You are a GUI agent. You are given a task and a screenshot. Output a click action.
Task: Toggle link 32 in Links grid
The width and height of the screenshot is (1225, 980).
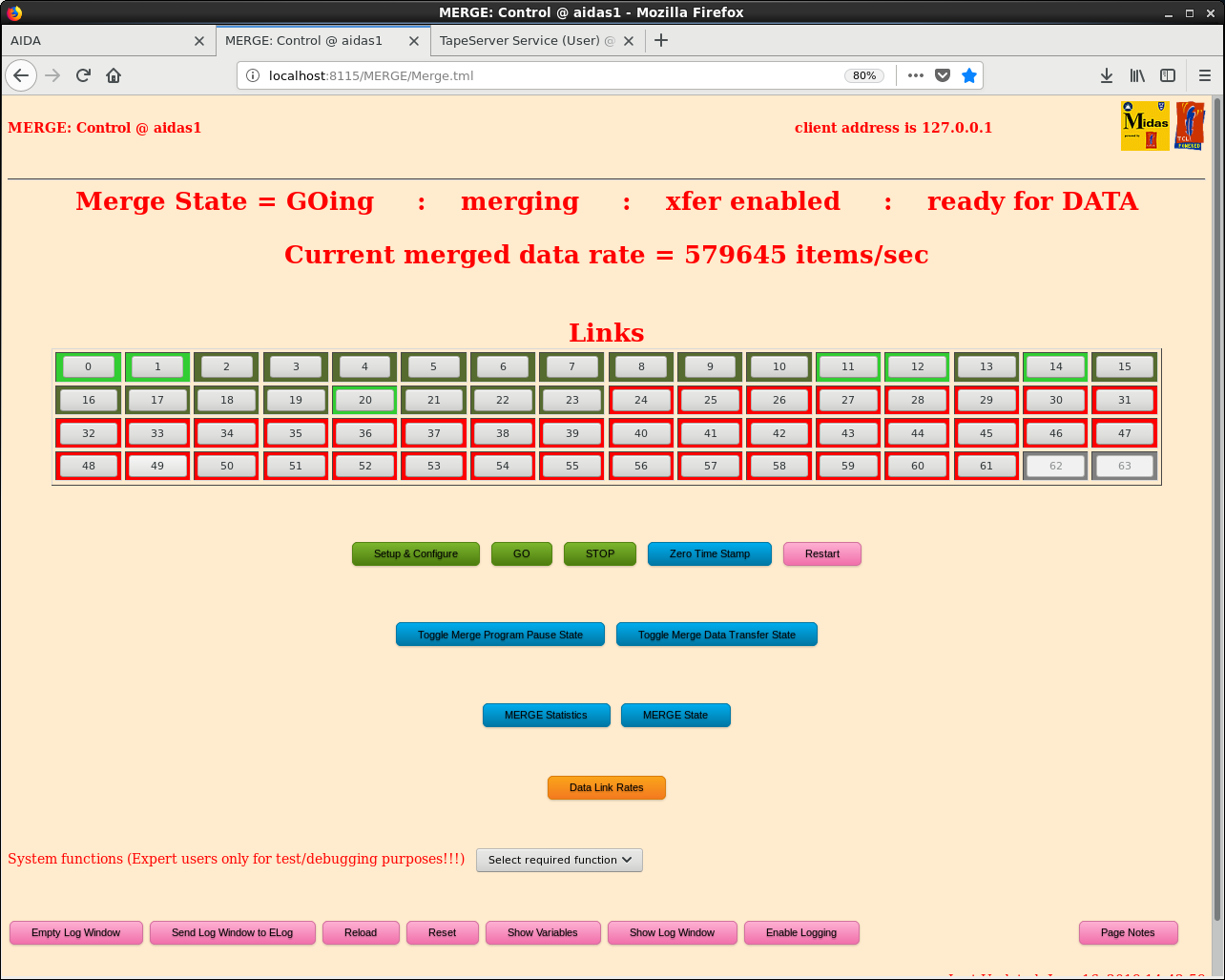[89, 433]
